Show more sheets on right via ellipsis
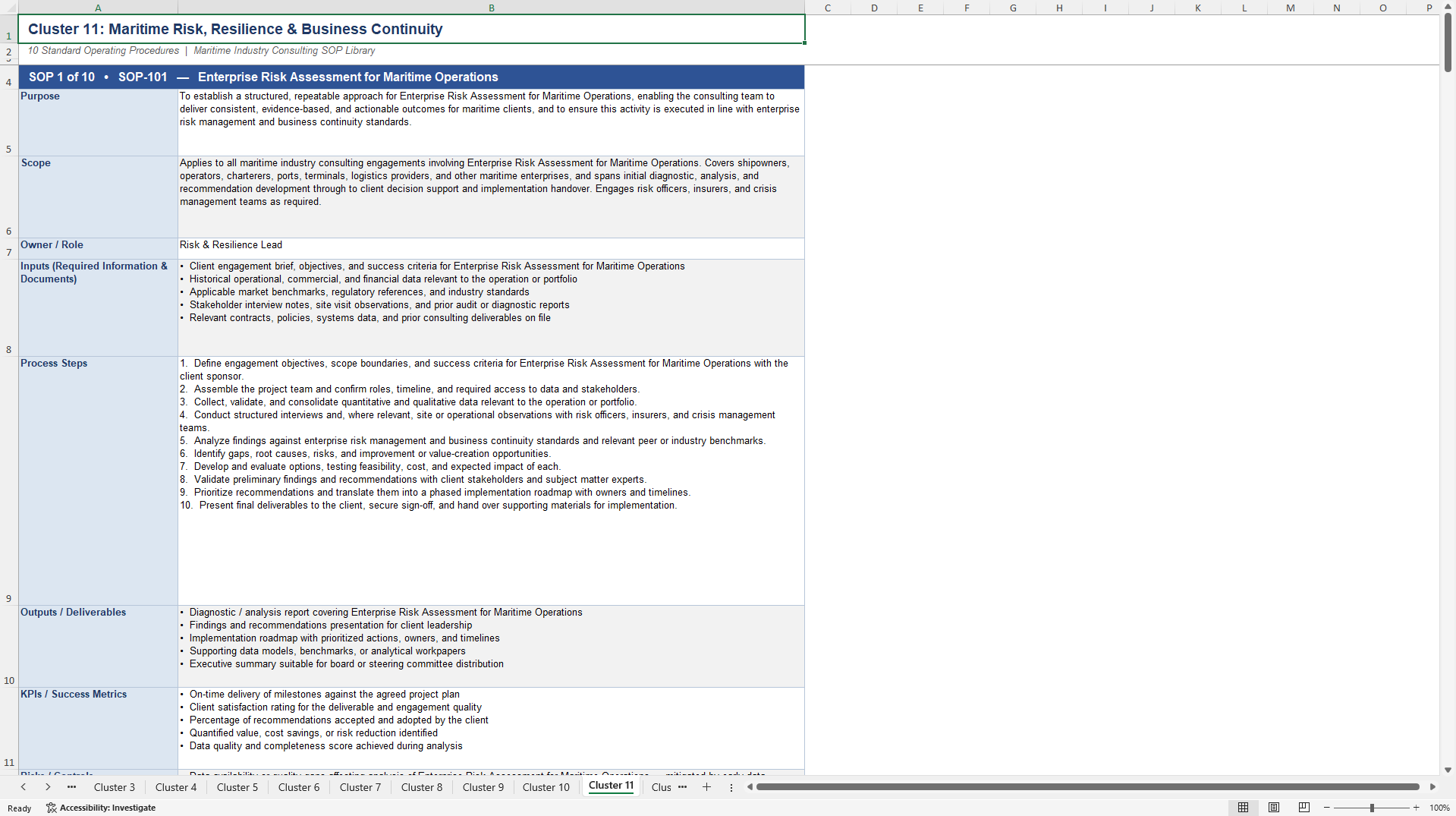Image resolution: width=1456 pixels, height=816 pixels. pyautogui.click(x=682, y=787)
